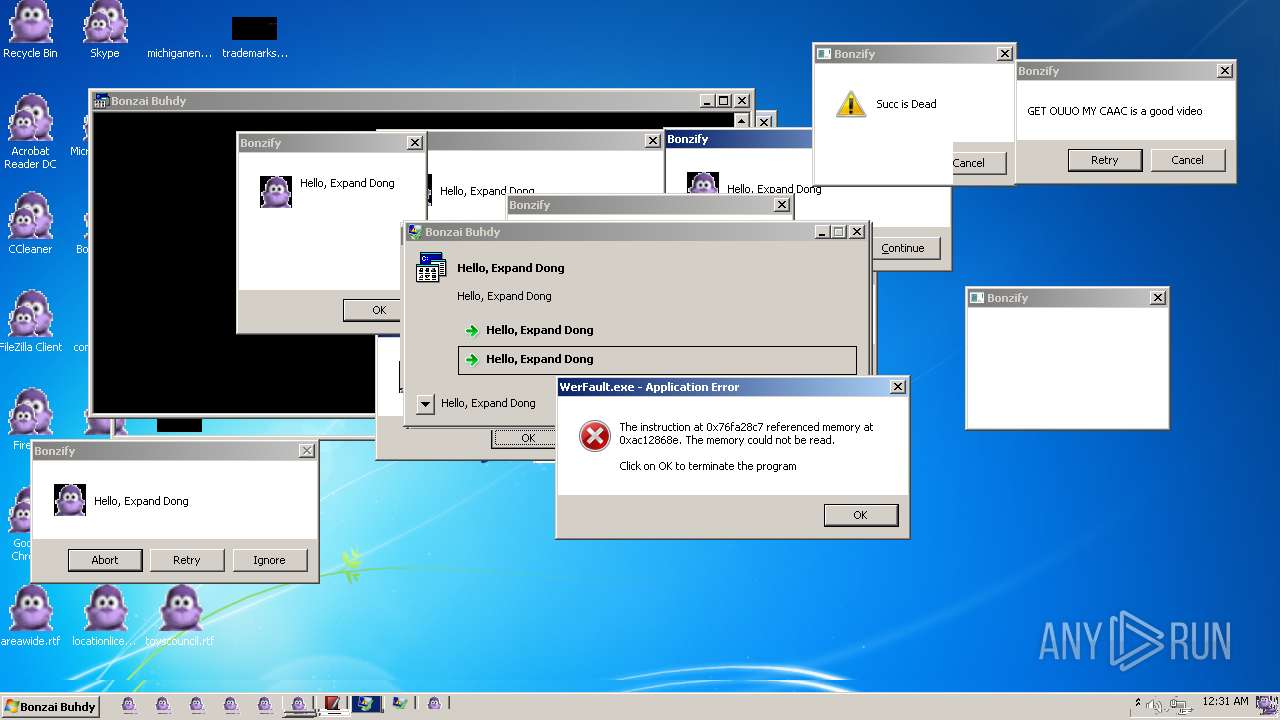This screenshot has height=720, width=1280.
Task: Maximize the black Bonzai Buhdy window
Action: (x=723, y=101)
